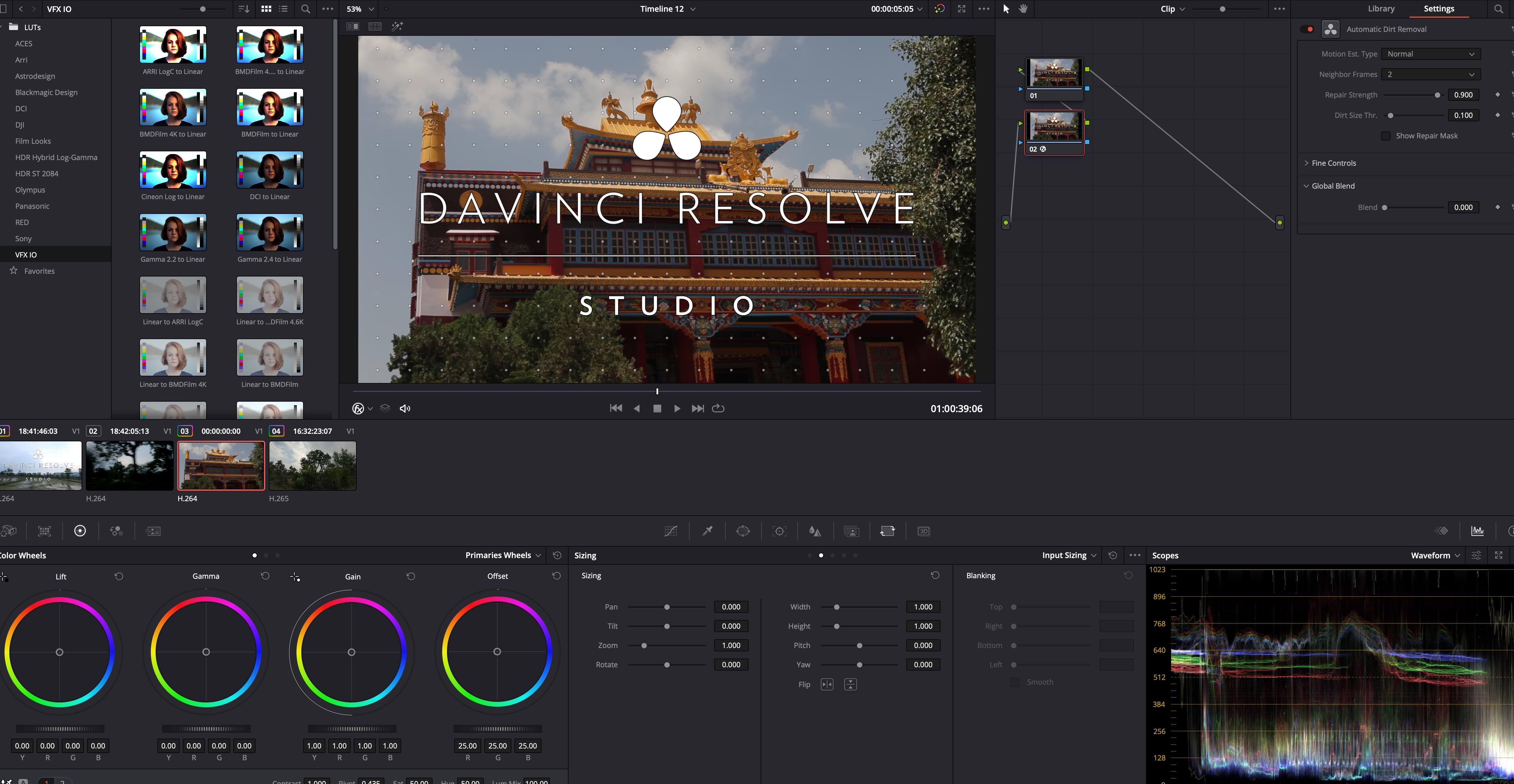Screen dimensions: 1514x784
Task: Open the viewer zoom 53% dropdown
Action: point(360,9)
